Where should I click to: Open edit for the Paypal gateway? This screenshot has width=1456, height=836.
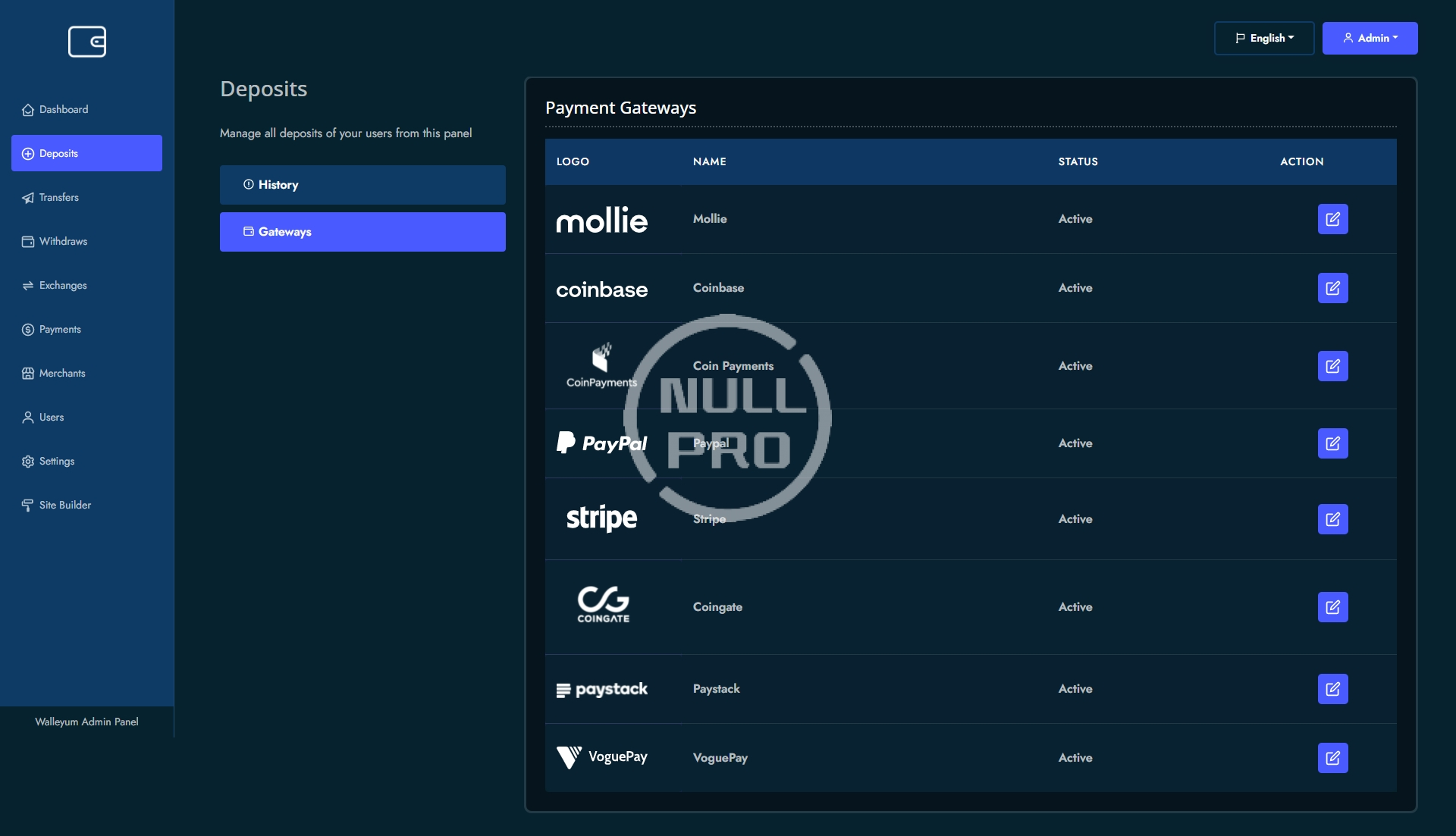[1332, 443]
